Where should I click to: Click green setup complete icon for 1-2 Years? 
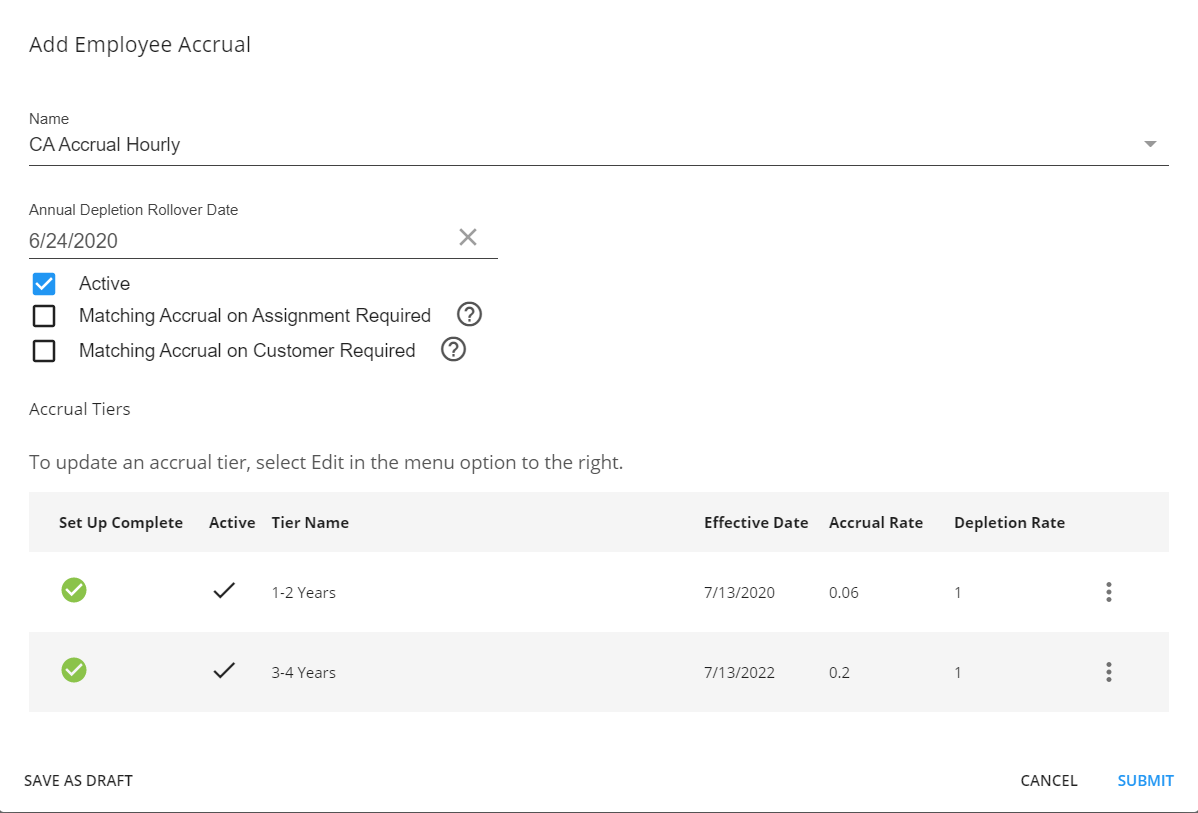[74, 591]
